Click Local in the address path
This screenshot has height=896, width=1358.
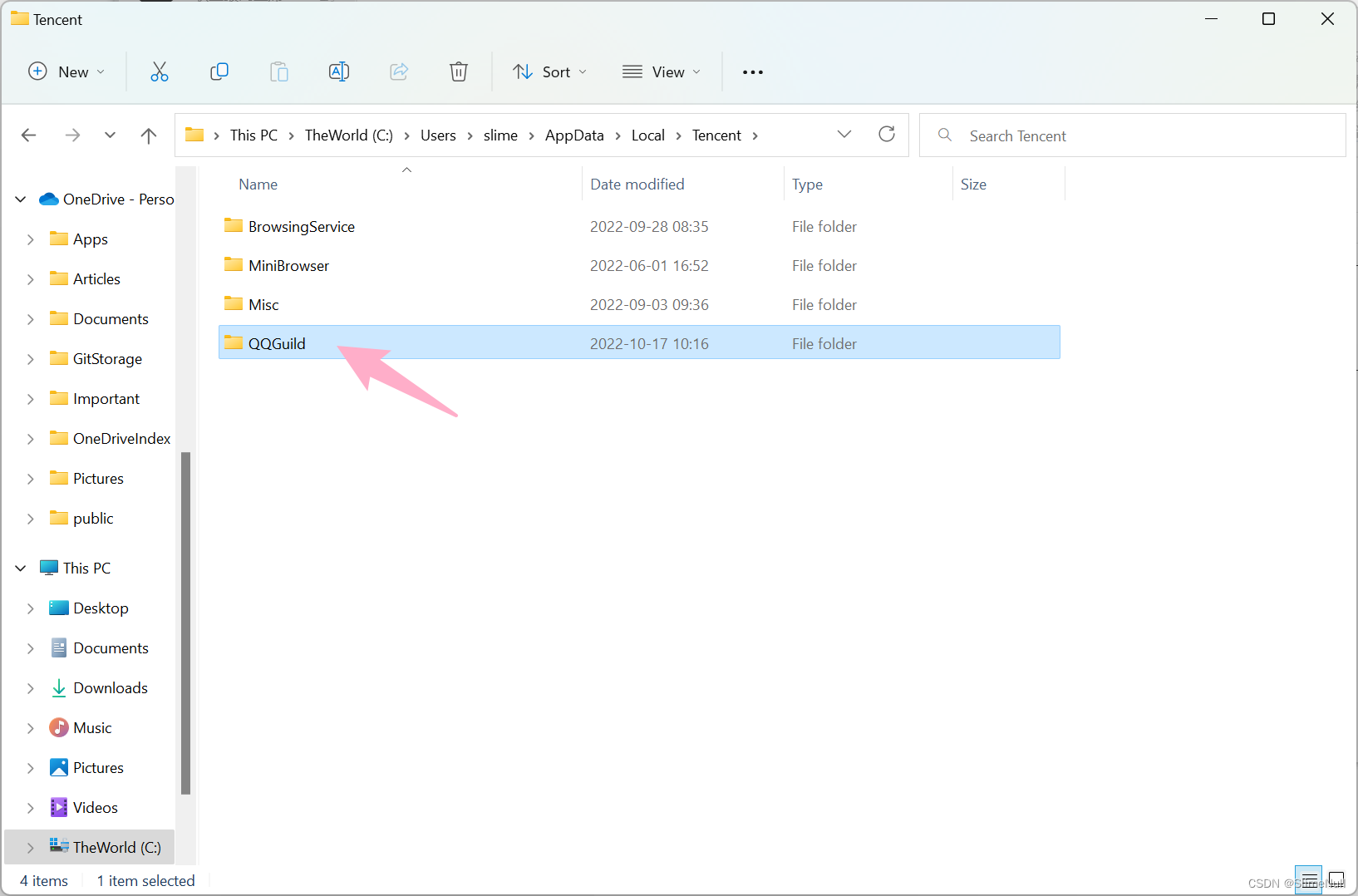(x=647, y=135)
